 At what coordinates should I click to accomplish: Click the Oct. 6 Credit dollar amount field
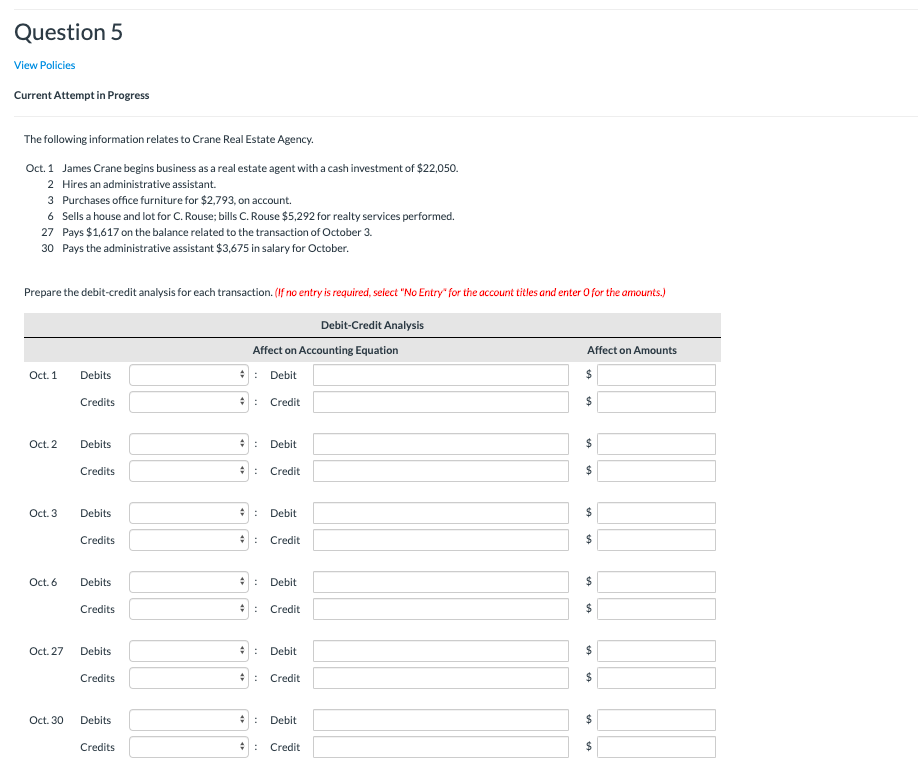[x=656, y=609]
